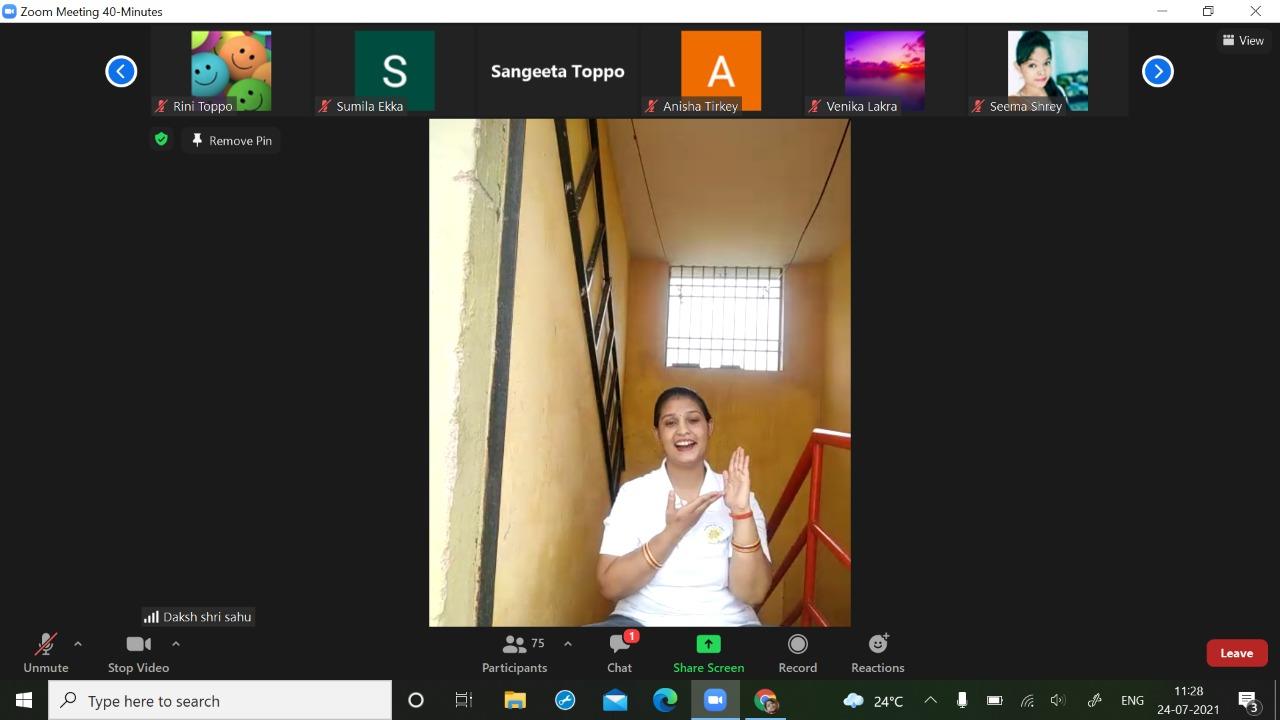1280x720 pixels.
Task: Unmute the microphone in Zoom
Action: pos(46,654)
